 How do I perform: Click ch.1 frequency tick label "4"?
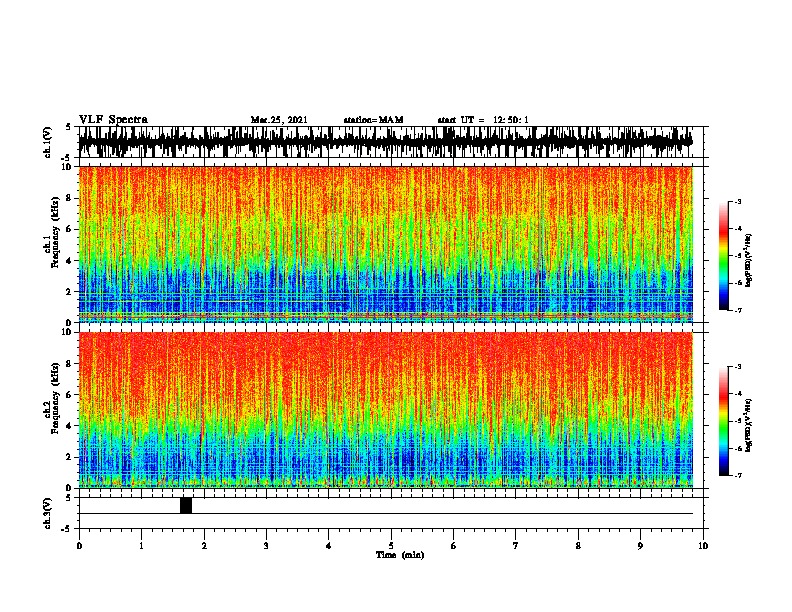pos(69,261)
